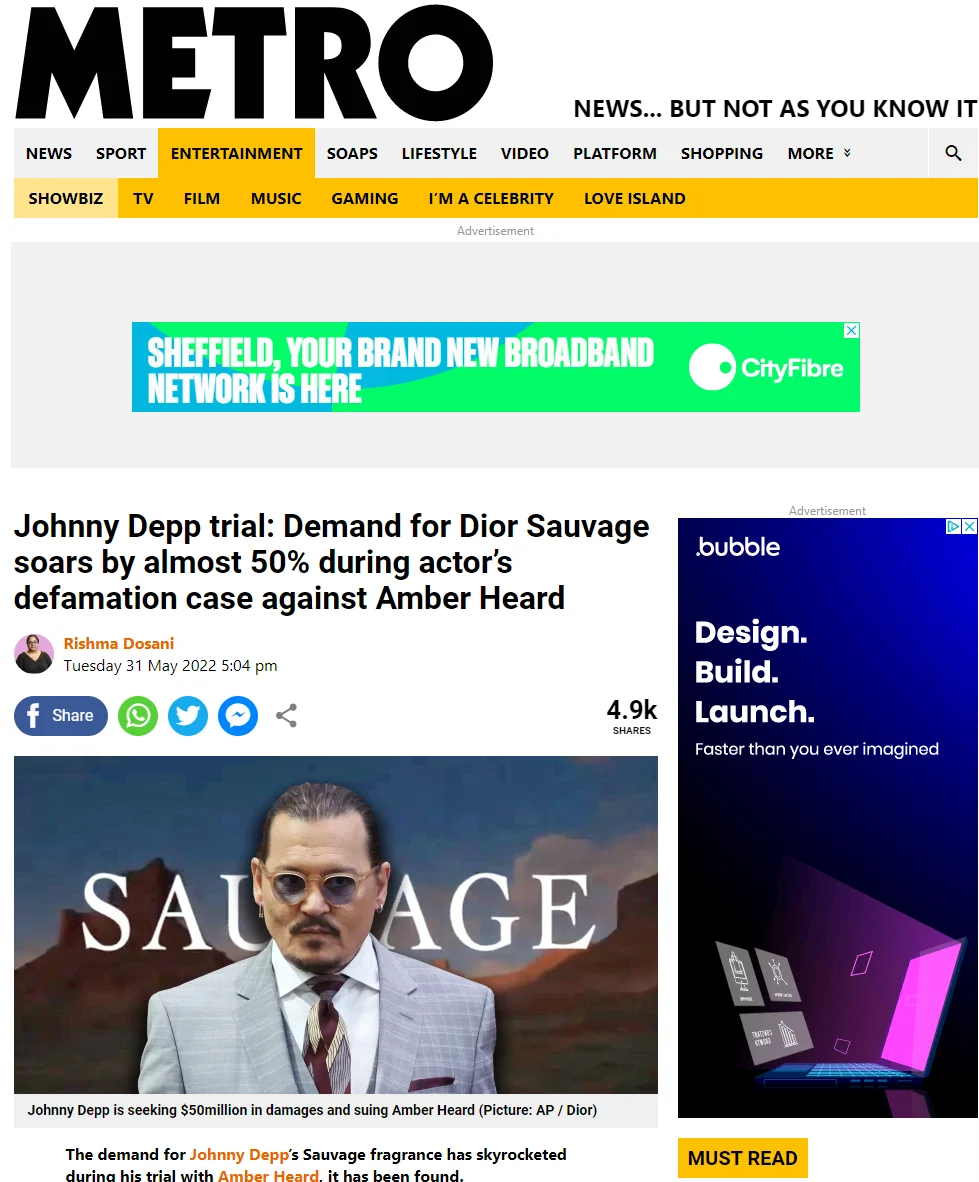Screen dimensions: 979x1182
Task: Go to the SPORT section
Action: coord(121,153)
